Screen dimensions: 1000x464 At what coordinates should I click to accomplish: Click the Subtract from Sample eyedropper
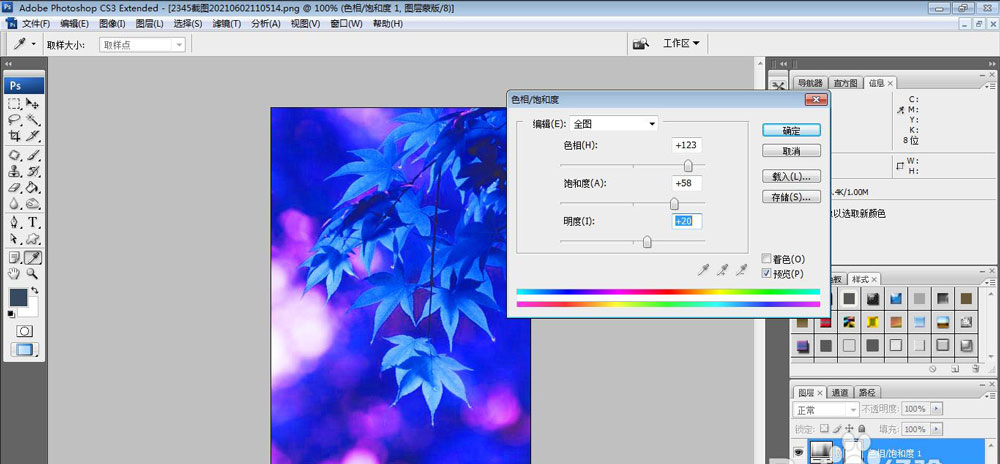[740, 271]
